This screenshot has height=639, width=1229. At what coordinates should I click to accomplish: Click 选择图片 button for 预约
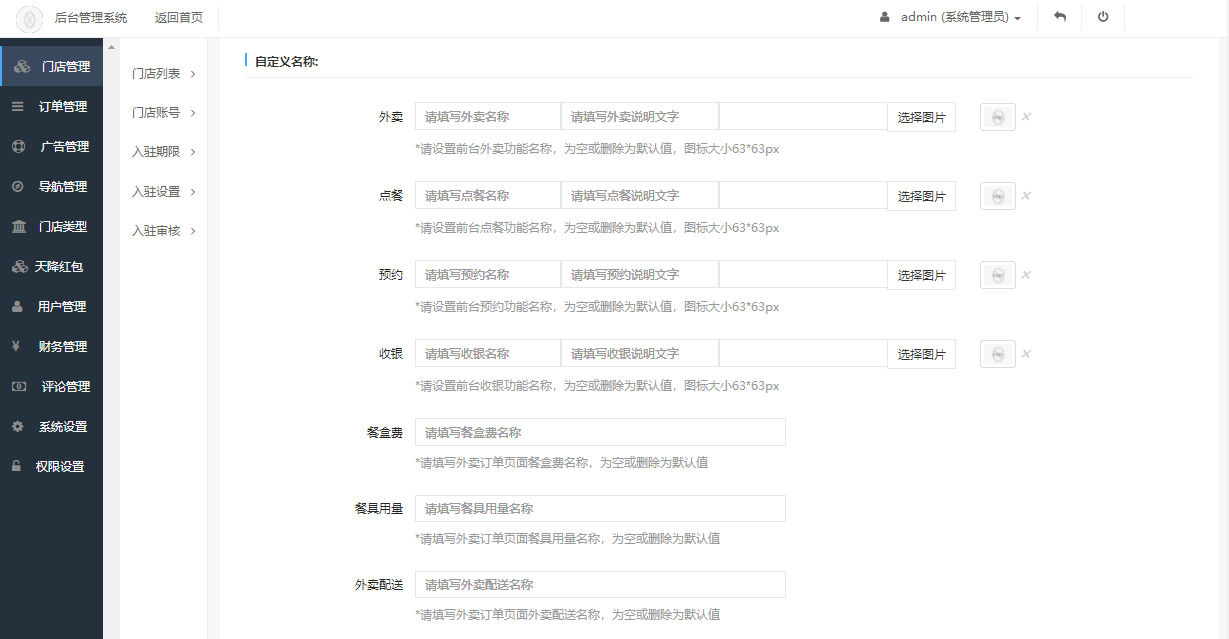tap(921, 275)
